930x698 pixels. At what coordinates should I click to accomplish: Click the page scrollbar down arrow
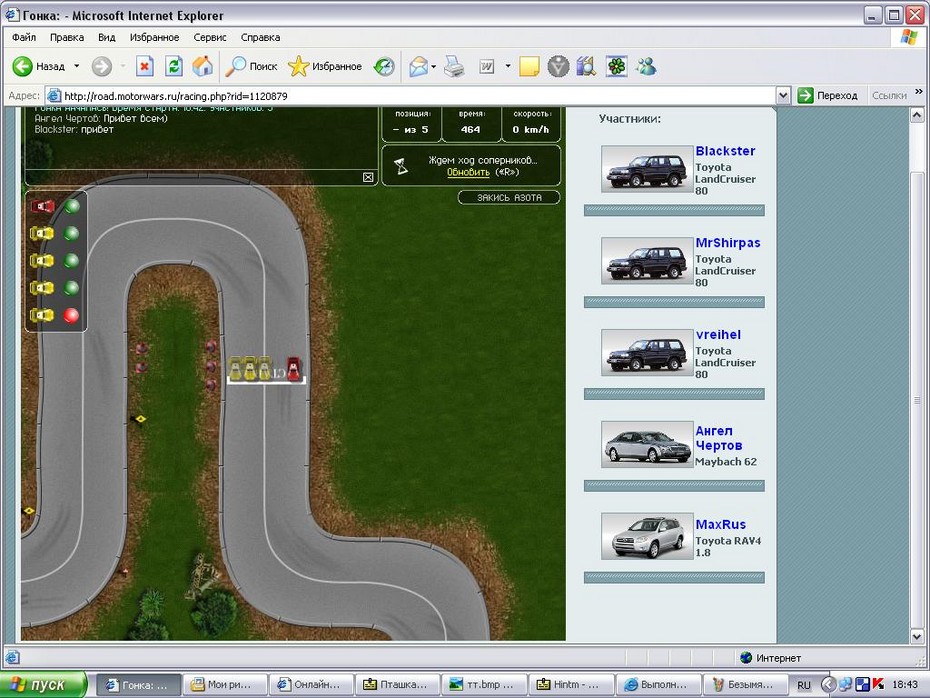[x=917, y=637]
